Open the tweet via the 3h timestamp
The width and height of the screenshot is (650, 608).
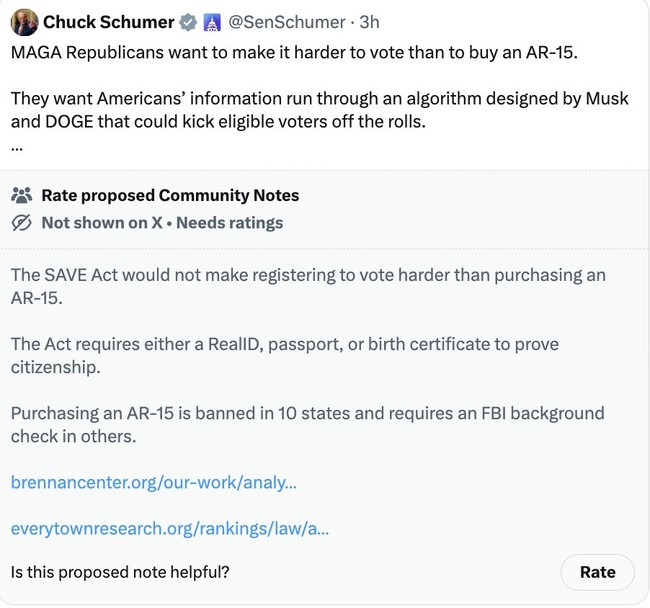tap(369, 22)
